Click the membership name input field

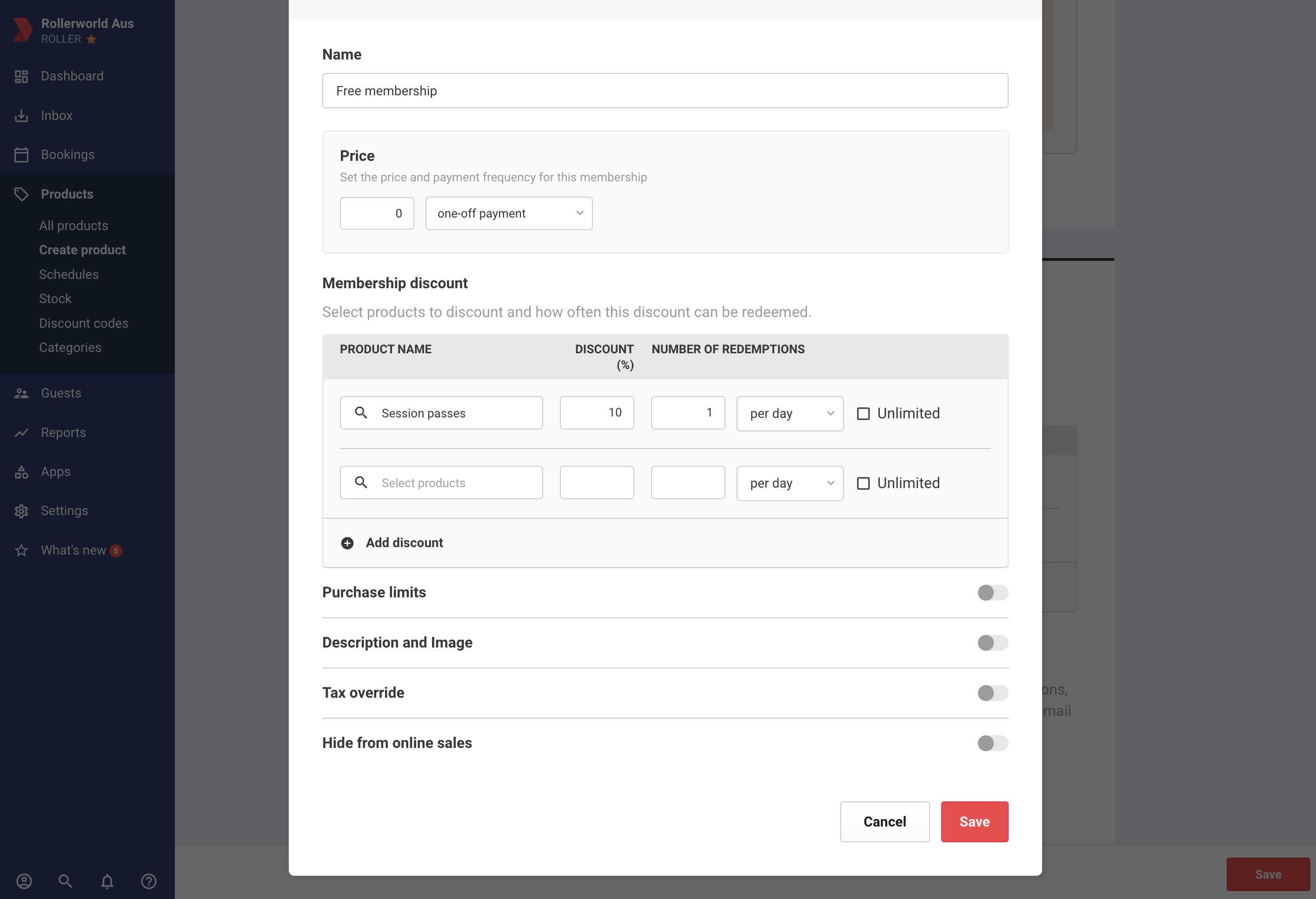665,91
